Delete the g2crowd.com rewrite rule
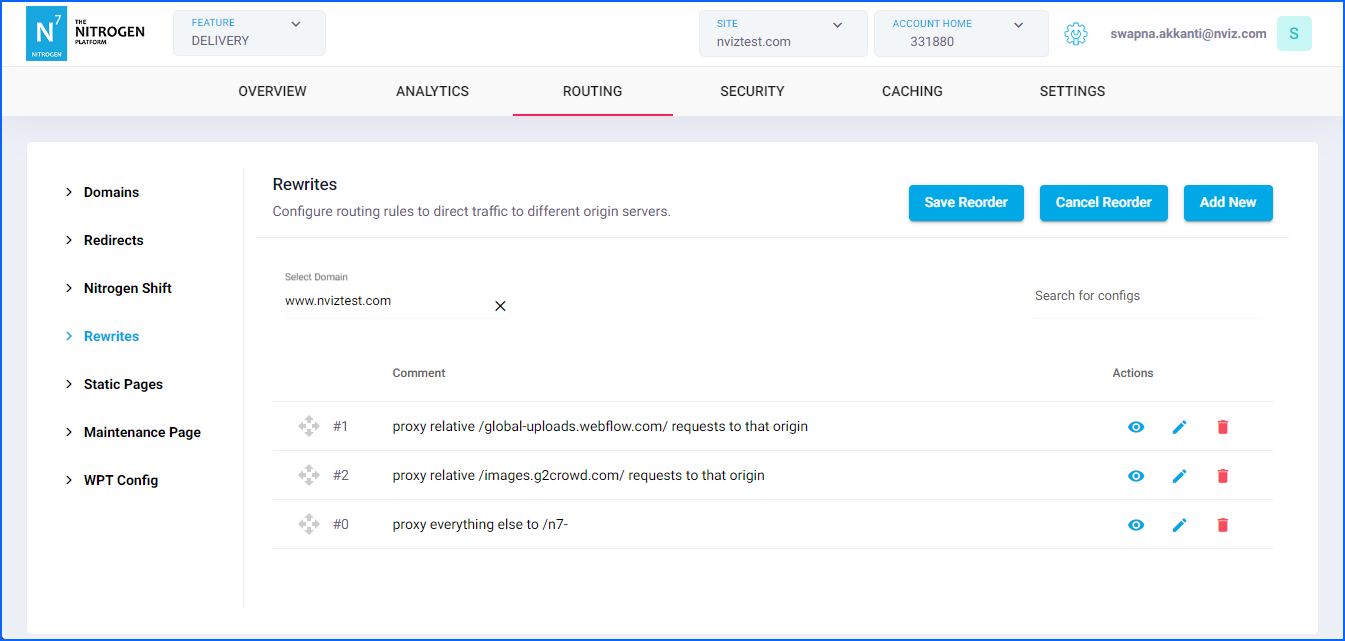This screenshot has width=1345, height=641. point(1222,476)
